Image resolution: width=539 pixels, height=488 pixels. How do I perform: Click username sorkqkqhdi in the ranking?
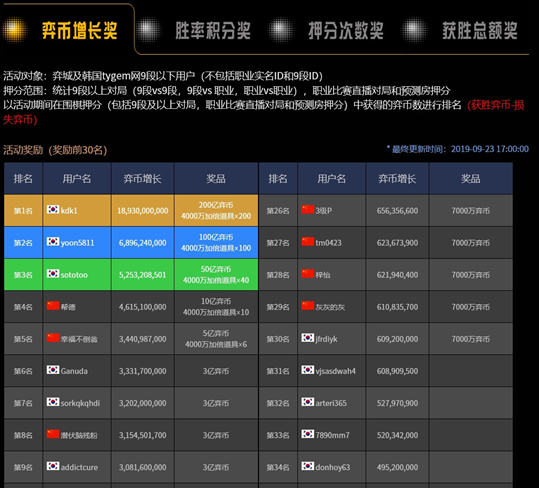pyautogui.click(x=80, y=403)
